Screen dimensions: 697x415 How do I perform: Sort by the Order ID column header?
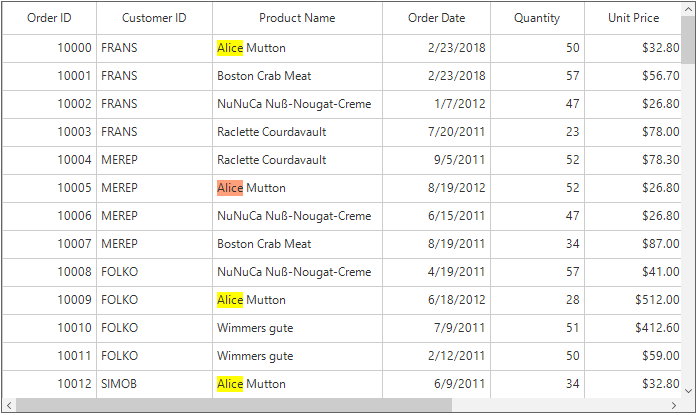49,18
